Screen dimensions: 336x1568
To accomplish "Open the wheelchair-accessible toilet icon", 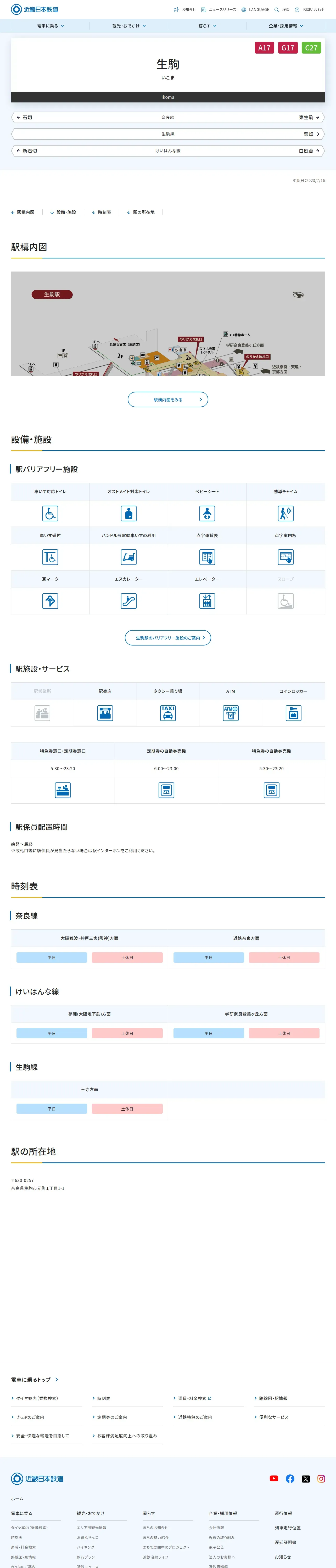I will [50, 513].
